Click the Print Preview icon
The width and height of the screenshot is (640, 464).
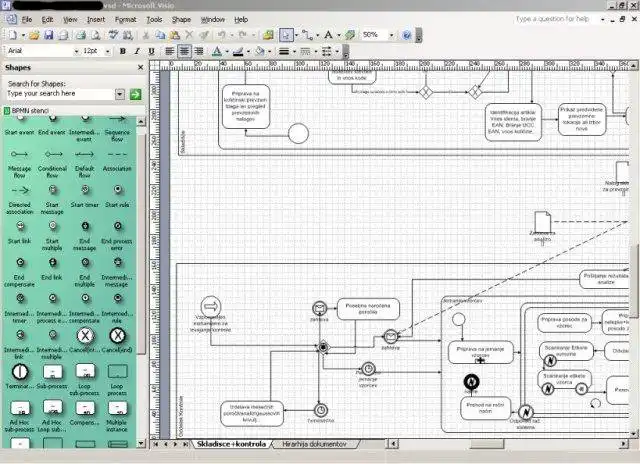click(96, 35)
